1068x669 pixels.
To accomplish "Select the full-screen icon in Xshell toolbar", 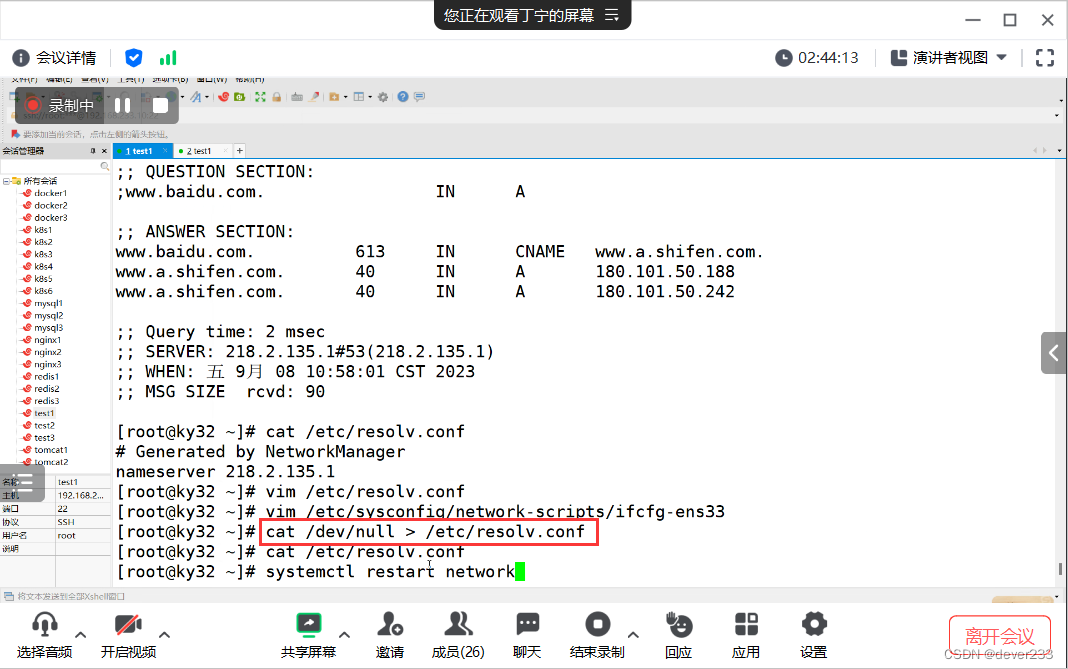I will [261, 97].
